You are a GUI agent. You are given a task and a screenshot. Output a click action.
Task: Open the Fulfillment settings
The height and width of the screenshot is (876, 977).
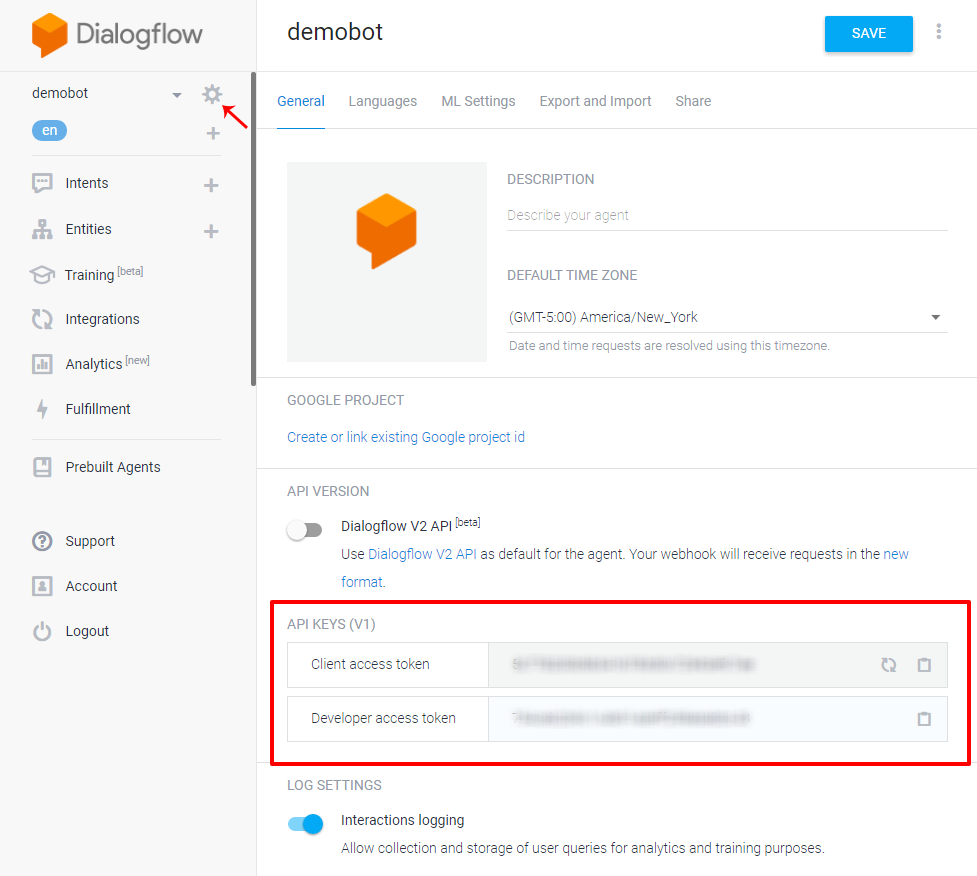click(97, 408)
